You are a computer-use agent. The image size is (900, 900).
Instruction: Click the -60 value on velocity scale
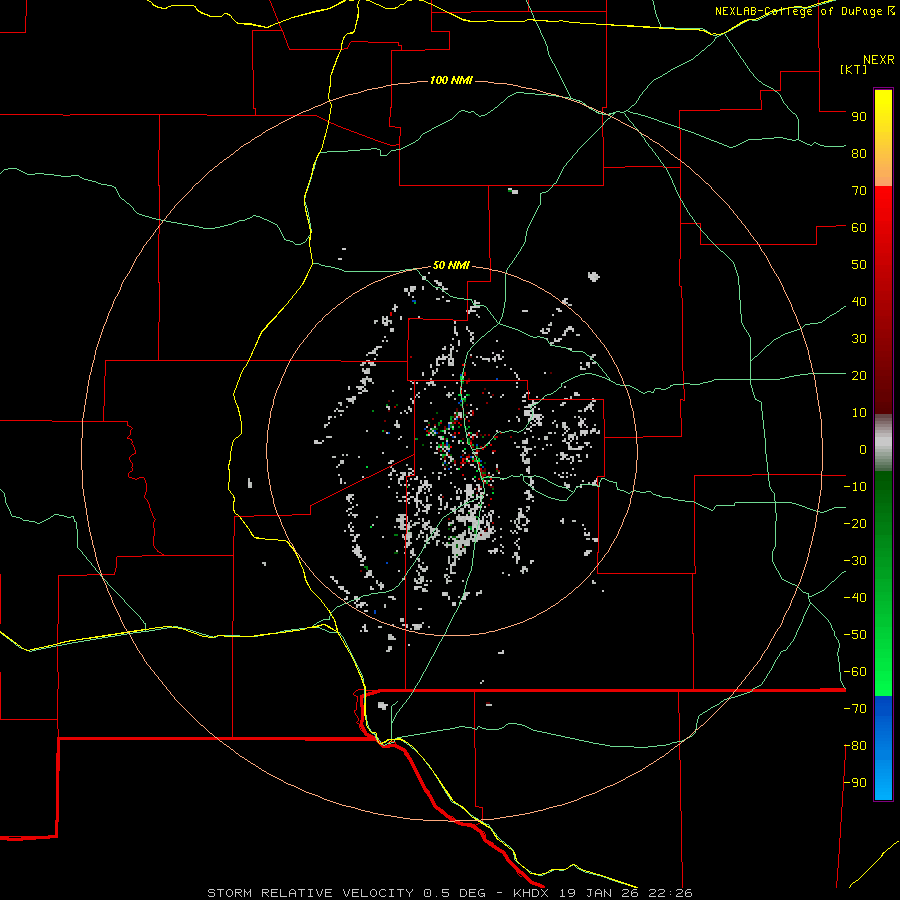855,672
